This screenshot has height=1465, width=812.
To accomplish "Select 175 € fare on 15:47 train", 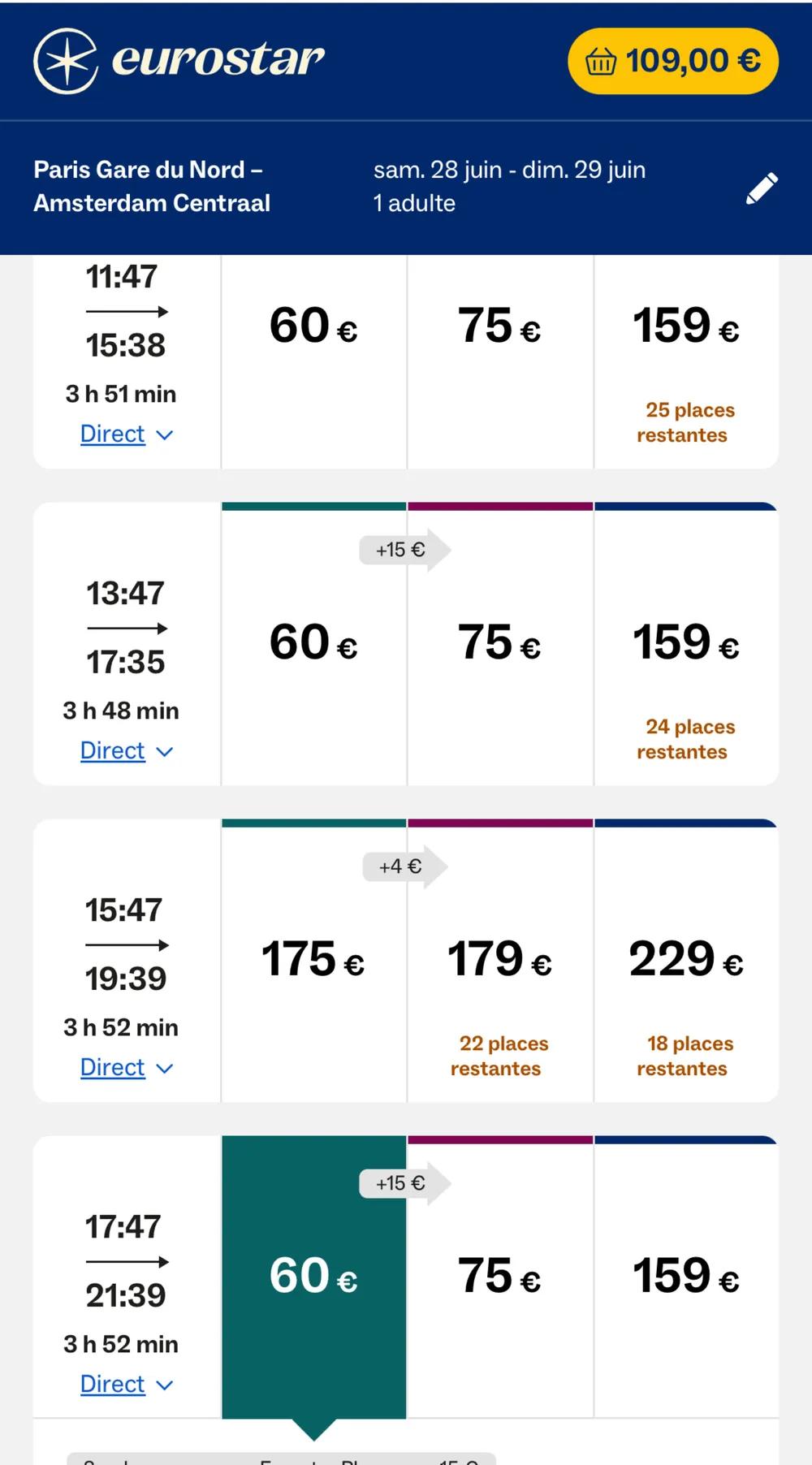I will pyautogui.click(x=313, y=960).
